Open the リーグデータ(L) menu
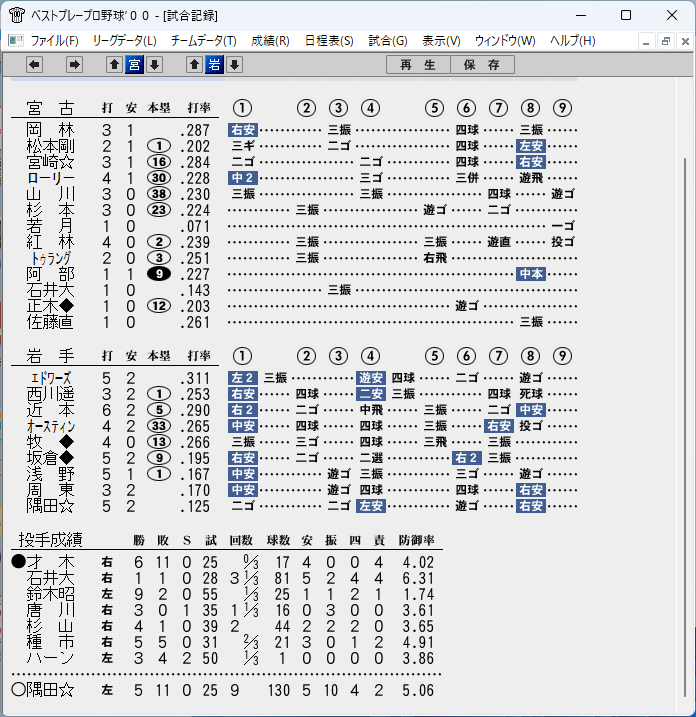 coord(124,41)
